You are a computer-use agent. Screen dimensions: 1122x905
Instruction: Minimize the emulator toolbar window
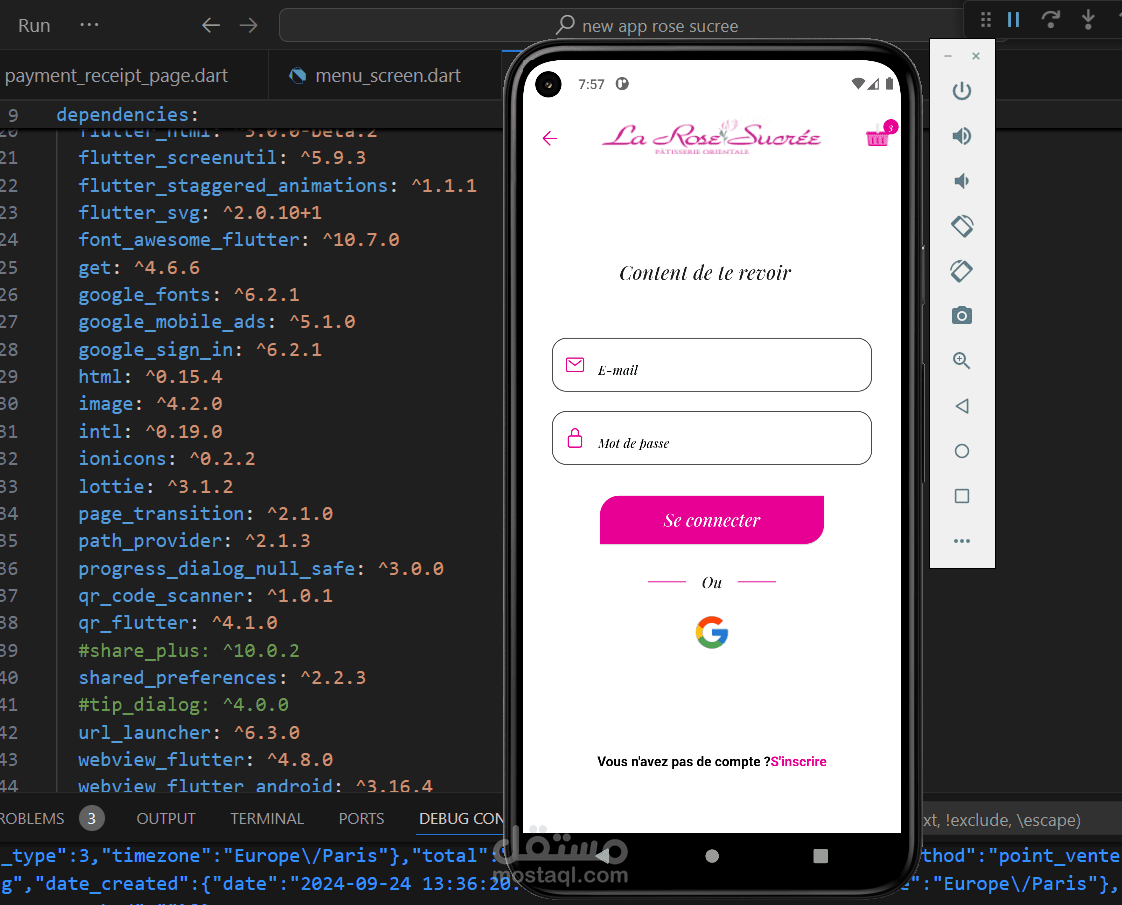948,56
